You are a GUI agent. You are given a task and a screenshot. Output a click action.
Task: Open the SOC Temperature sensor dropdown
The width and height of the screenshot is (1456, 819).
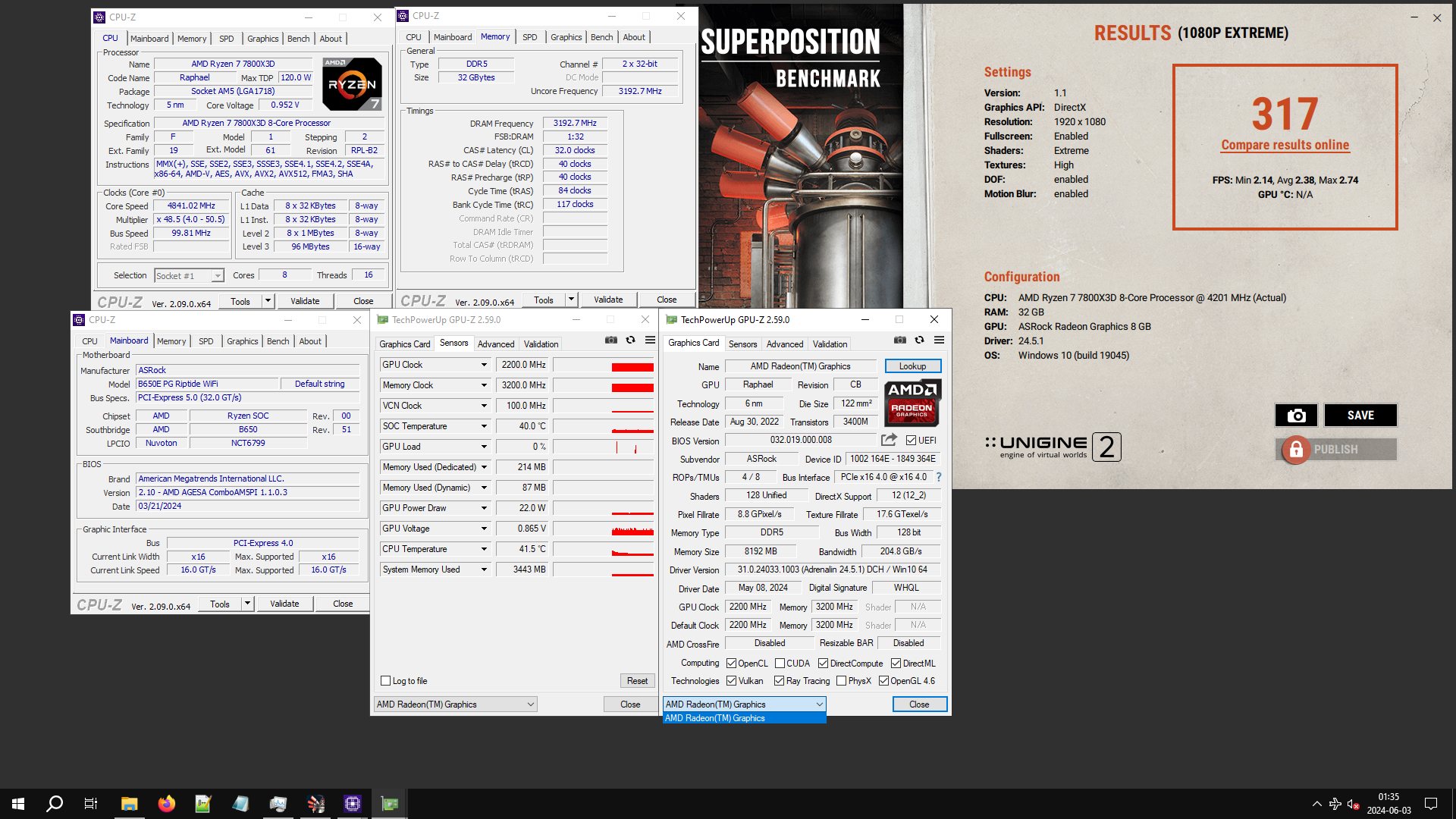[484, 426]
